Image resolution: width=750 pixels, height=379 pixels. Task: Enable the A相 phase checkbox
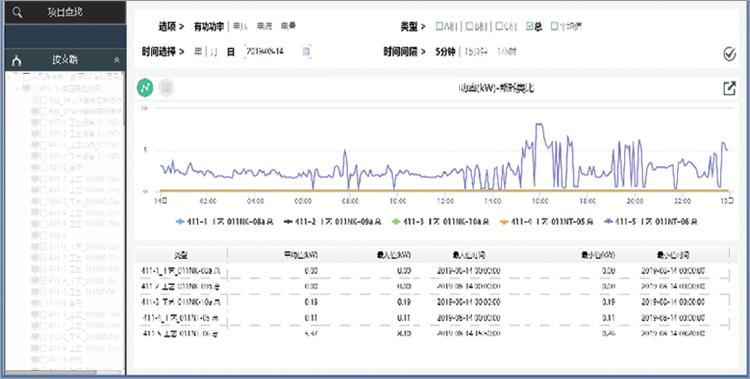click(439, 26)
